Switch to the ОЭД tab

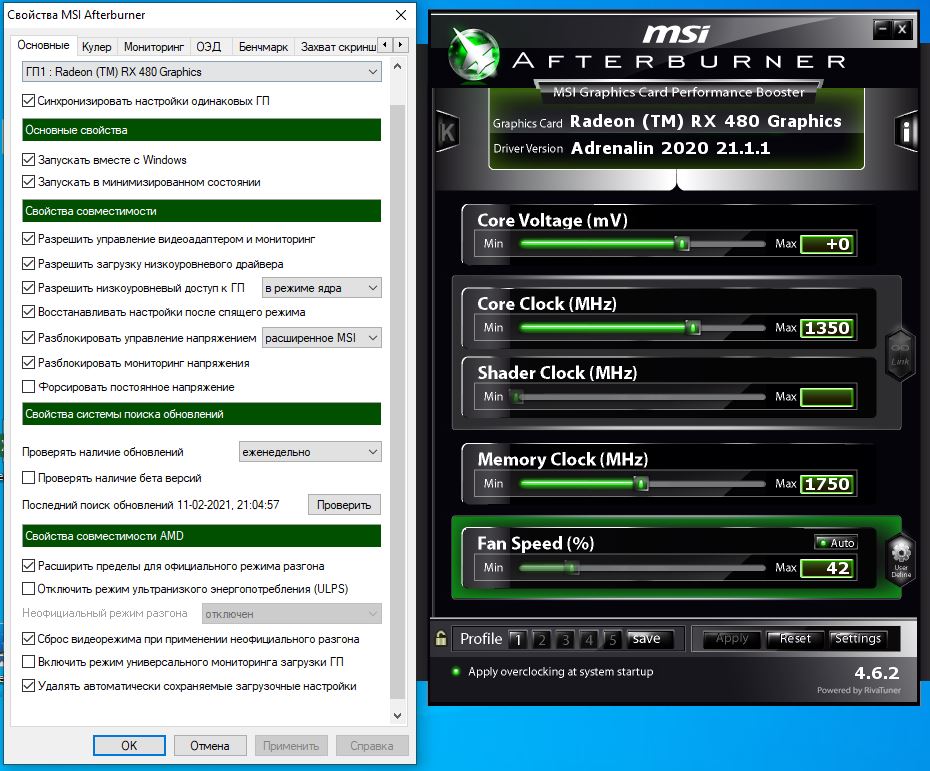point(209,47)
